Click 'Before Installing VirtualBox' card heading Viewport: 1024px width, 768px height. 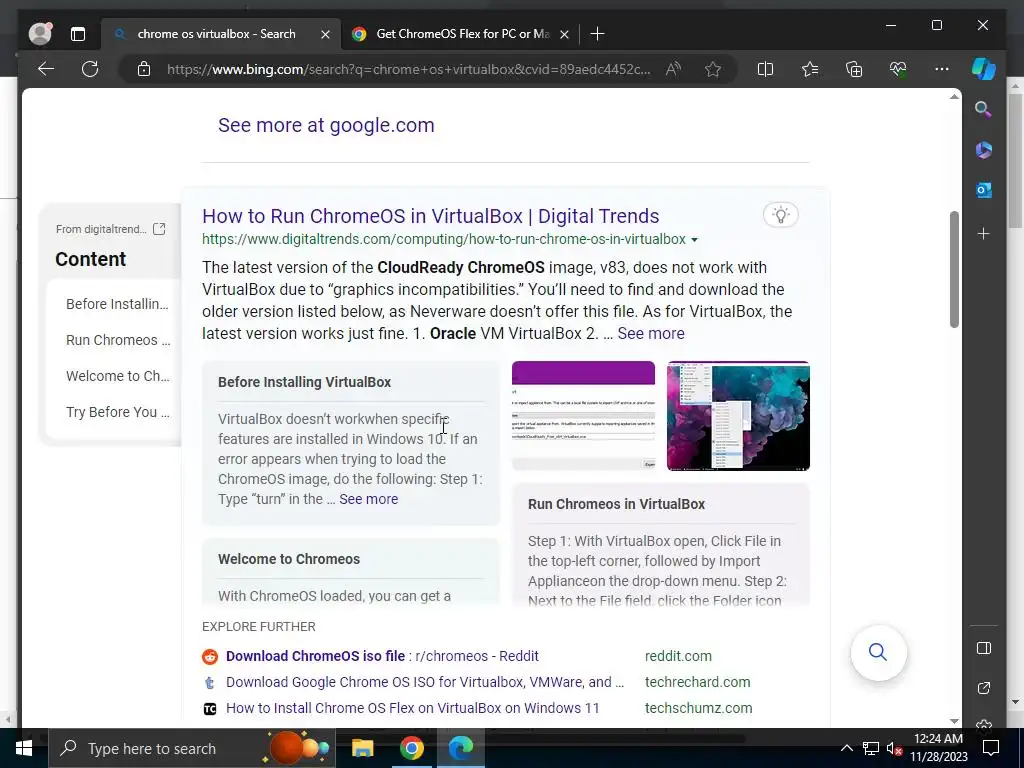coord(304,382)
